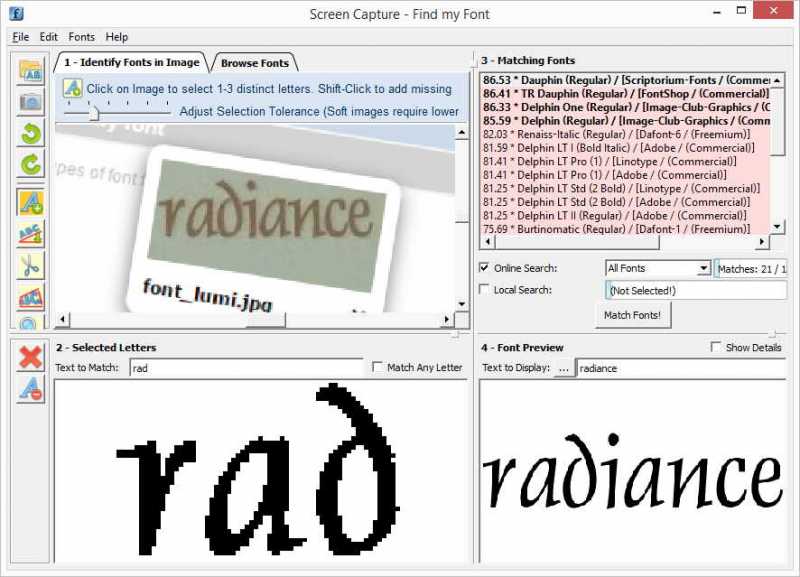This screenshot has height=577, width=800.
Task: Open the Help menu
Action: [117, 37]
